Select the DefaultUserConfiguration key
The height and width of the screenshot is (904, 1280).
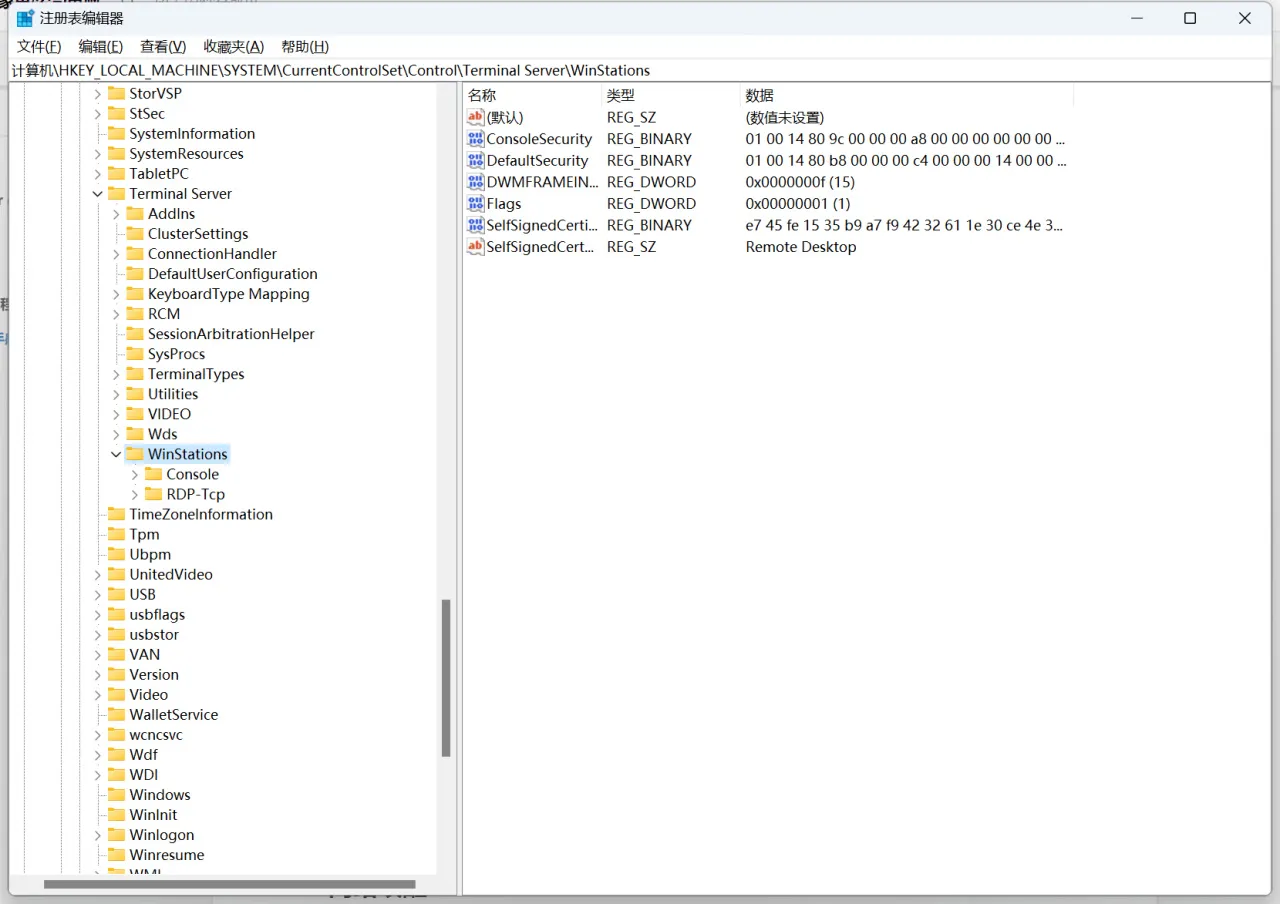tap(232, 274)
